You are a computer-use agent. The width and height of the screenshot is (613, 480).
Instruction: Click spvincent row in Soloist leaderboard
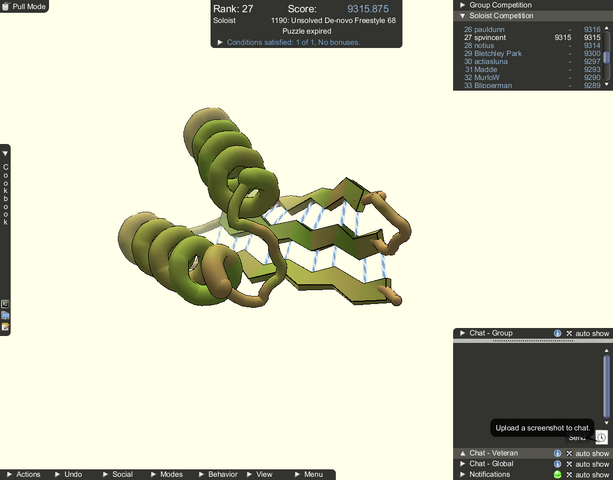[532, 38]
